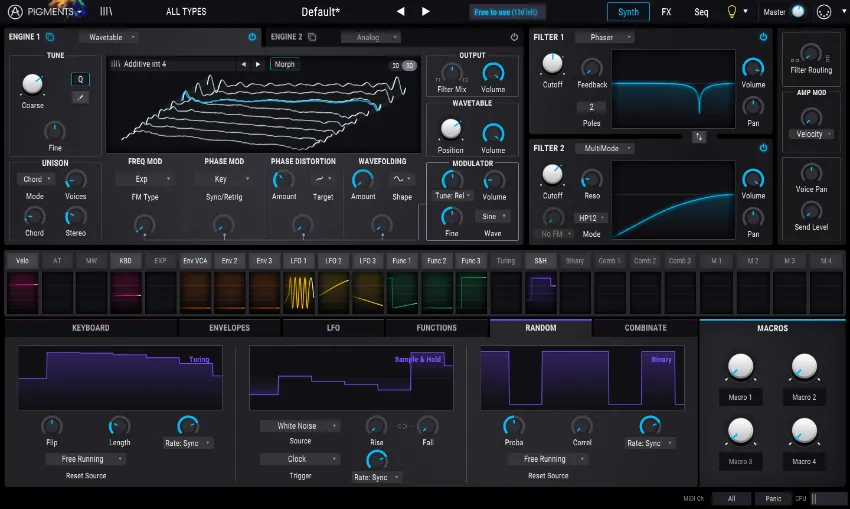Load the previous preset arrow

pos(400,11)
